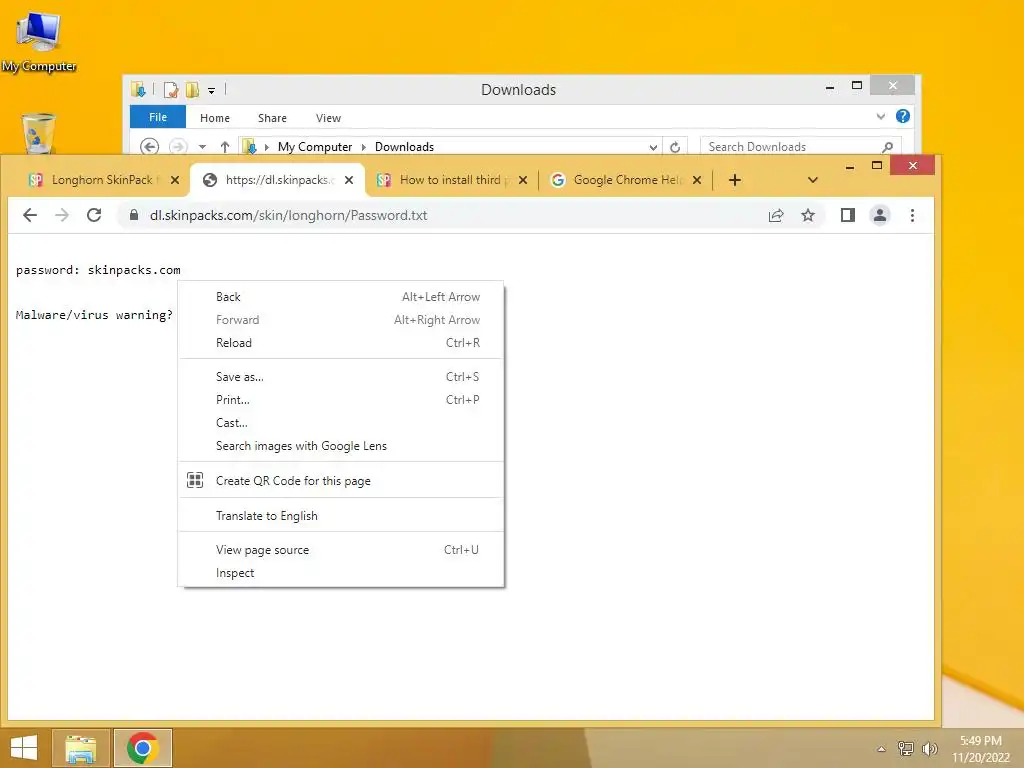Click Explorer back button in Downloads window

point(150,147)
